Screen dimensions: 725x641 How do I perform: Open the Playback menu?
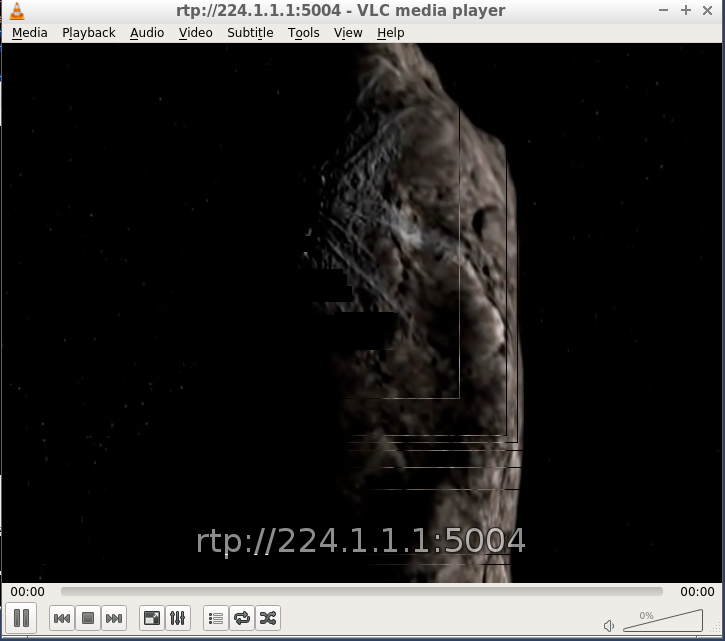(x=89, y=33)
